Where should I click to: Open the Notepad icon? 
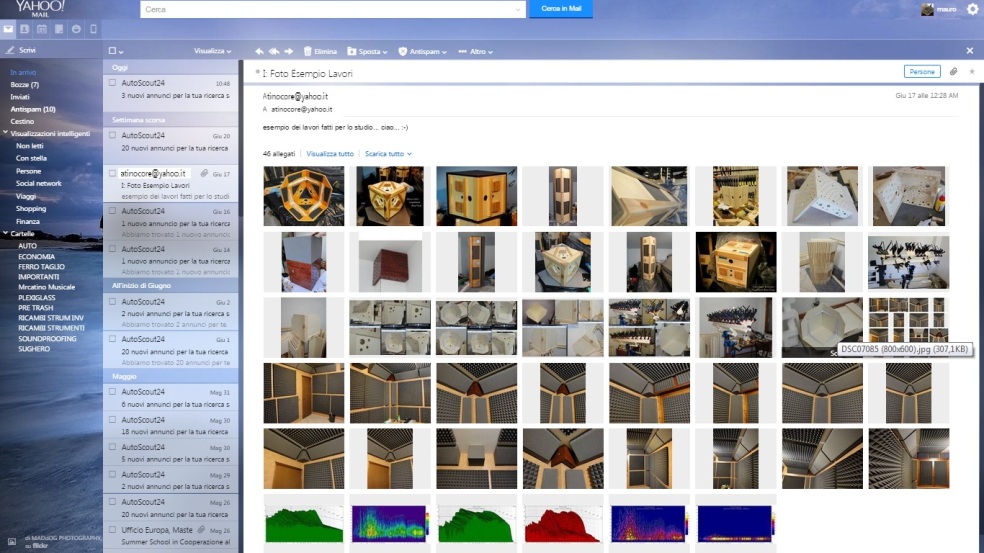[59, 30]
